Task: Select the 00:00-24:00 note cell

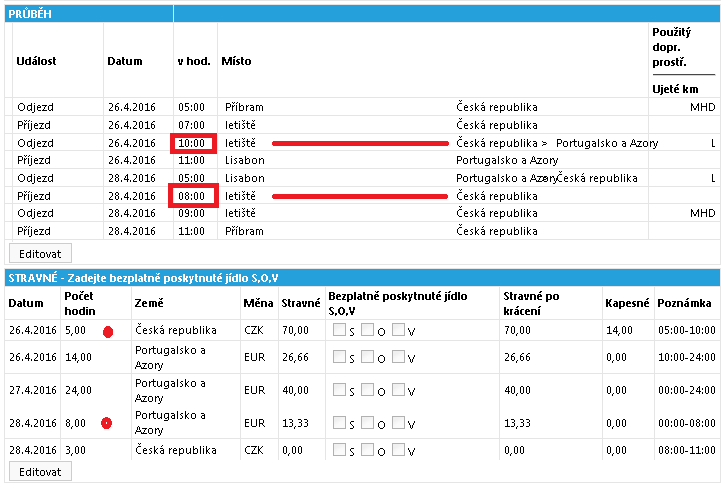Action: coord(687,390)
